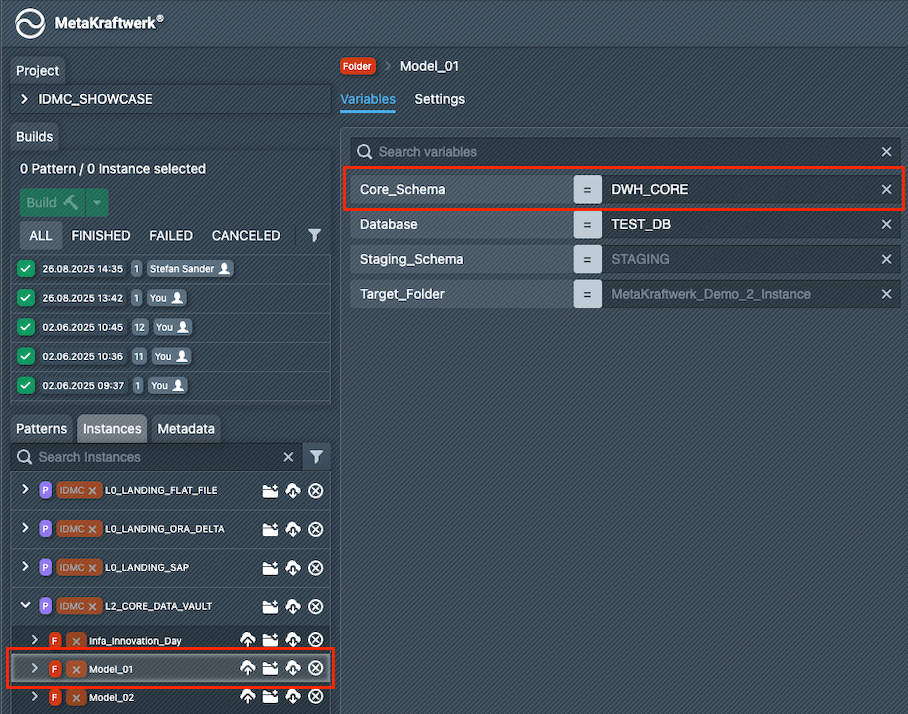The width and height of the screenshot is (908, 714).
Task: Expand the IDMC_SHOWCASE project chevron
Action: coord(25,100)
